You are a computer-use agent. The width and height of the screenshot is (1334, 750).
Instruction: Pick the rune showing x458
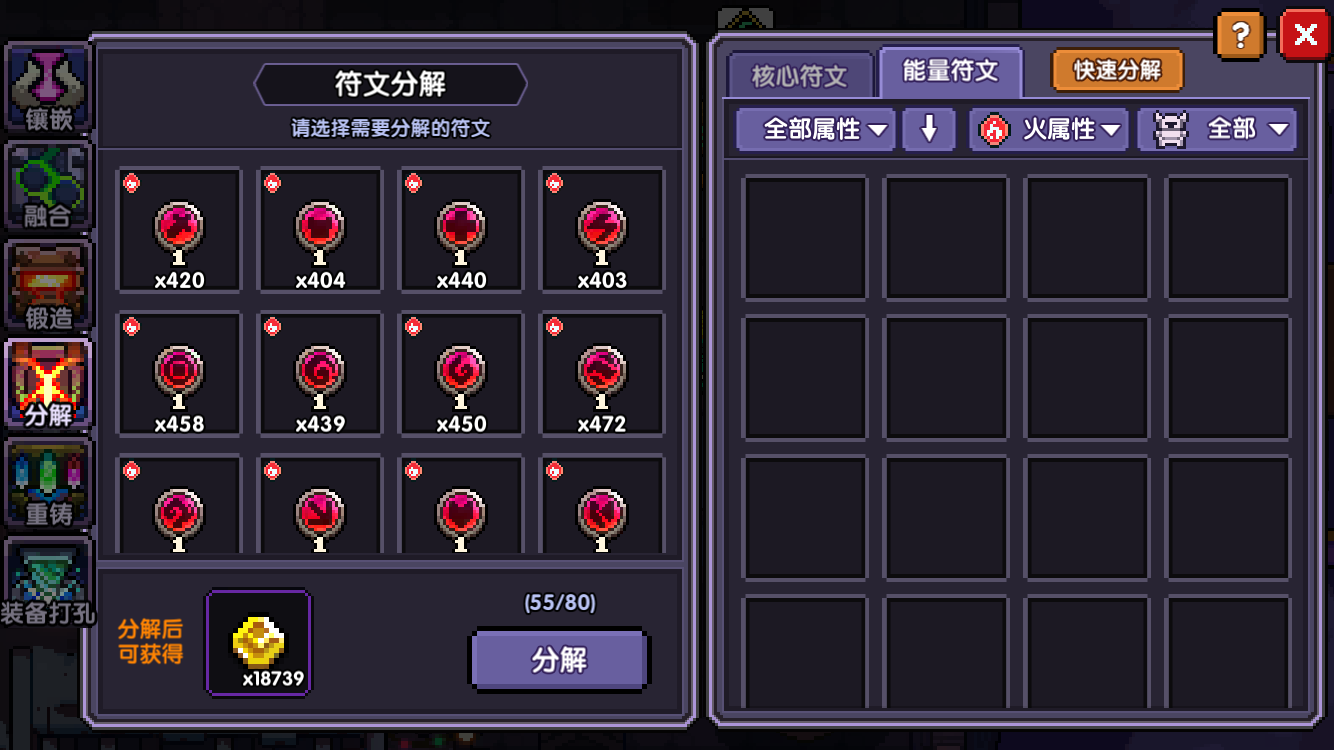pos(180,374)
